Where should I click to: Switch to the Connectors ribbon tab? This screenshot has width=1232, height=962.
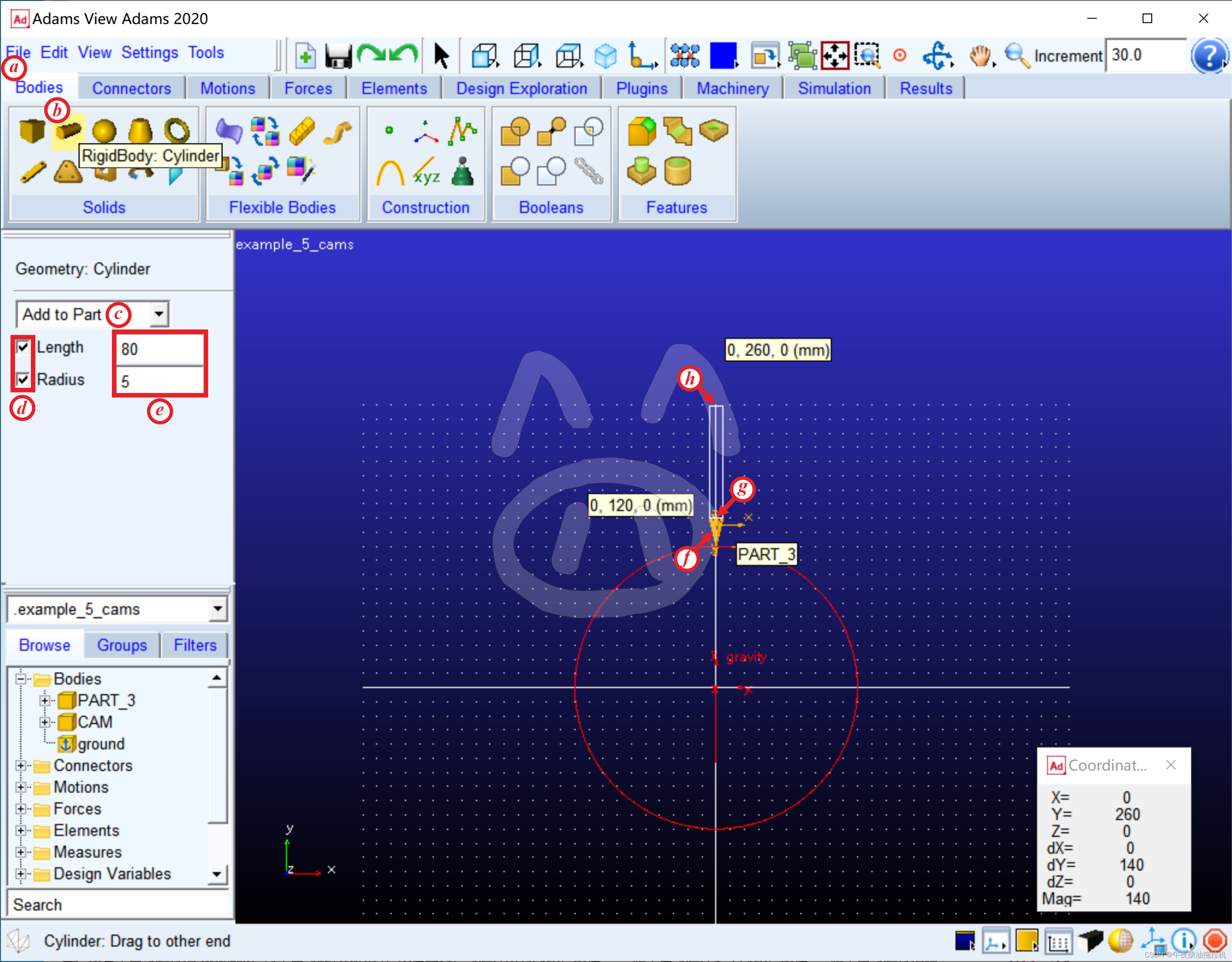[132, 89]
